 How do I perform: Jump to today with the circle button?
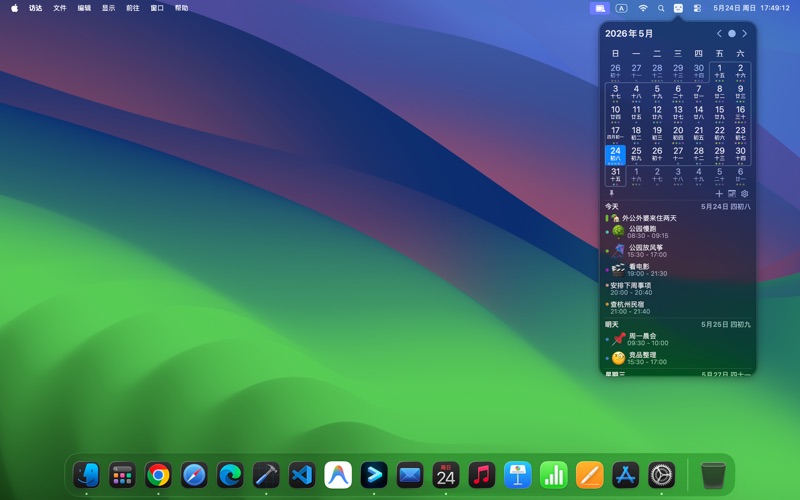pos(732,34)
